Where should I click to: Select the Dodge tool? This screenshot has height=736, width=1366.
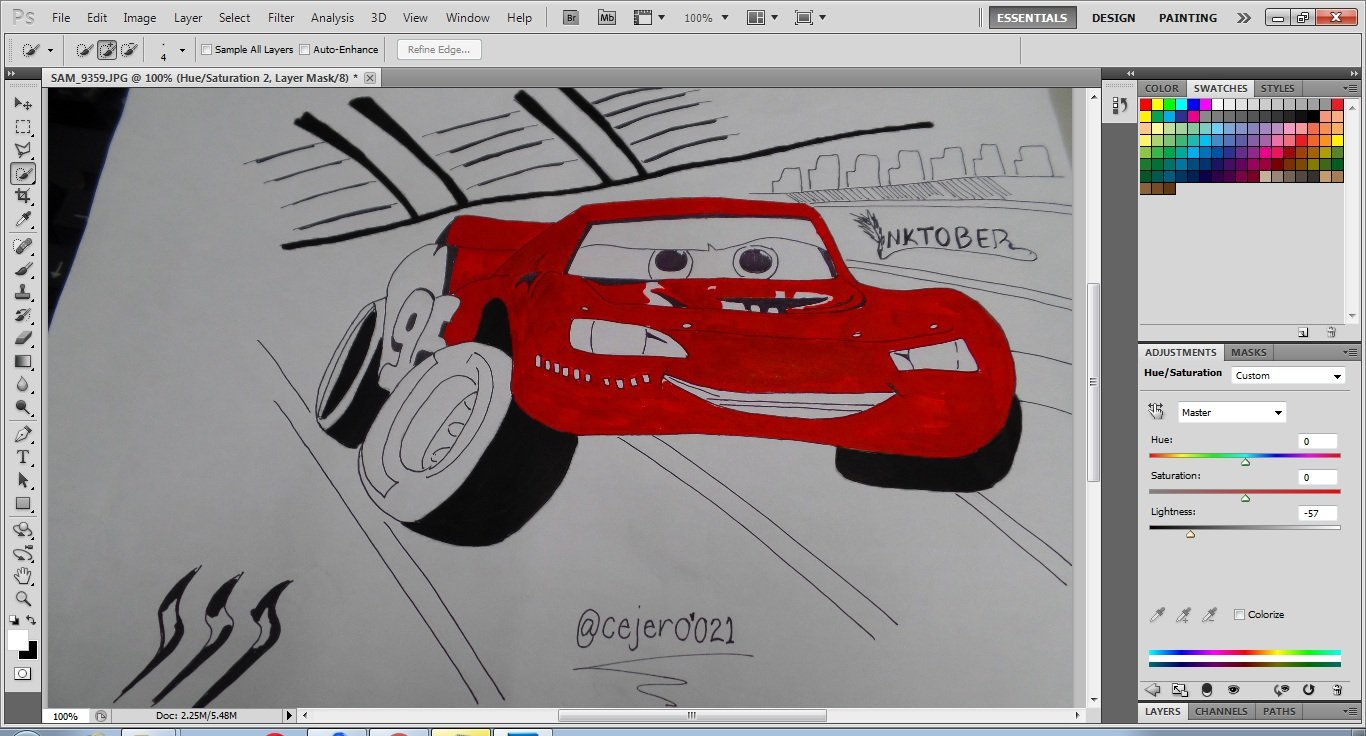[23, 408]
